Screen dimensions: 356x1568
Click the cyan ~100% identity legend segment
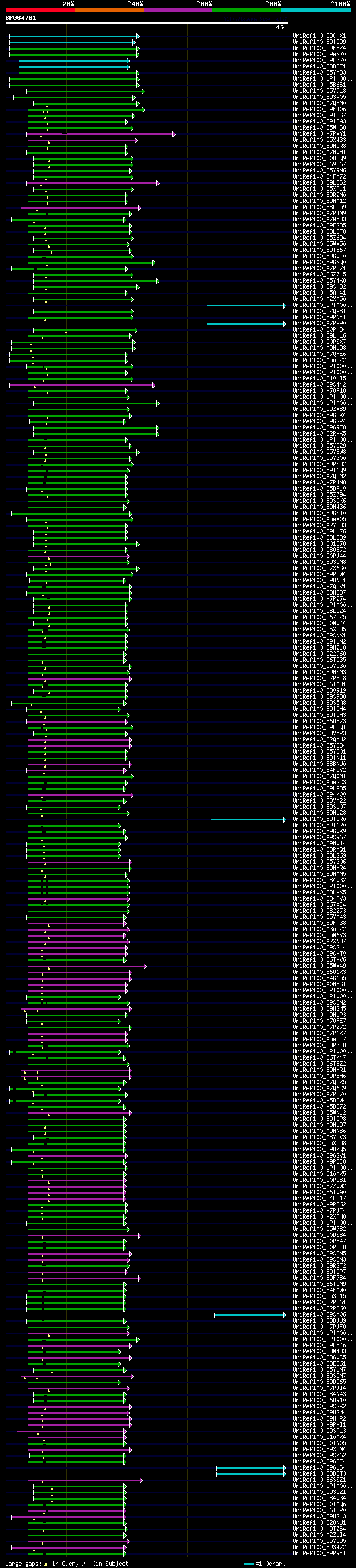click(x=317, y=10)
